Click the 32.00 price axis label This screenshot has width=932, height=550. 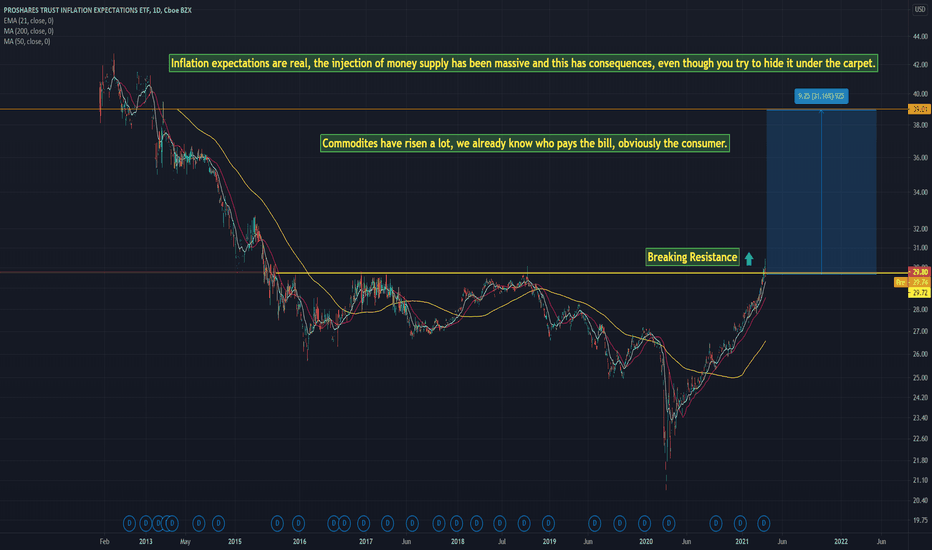920,229
